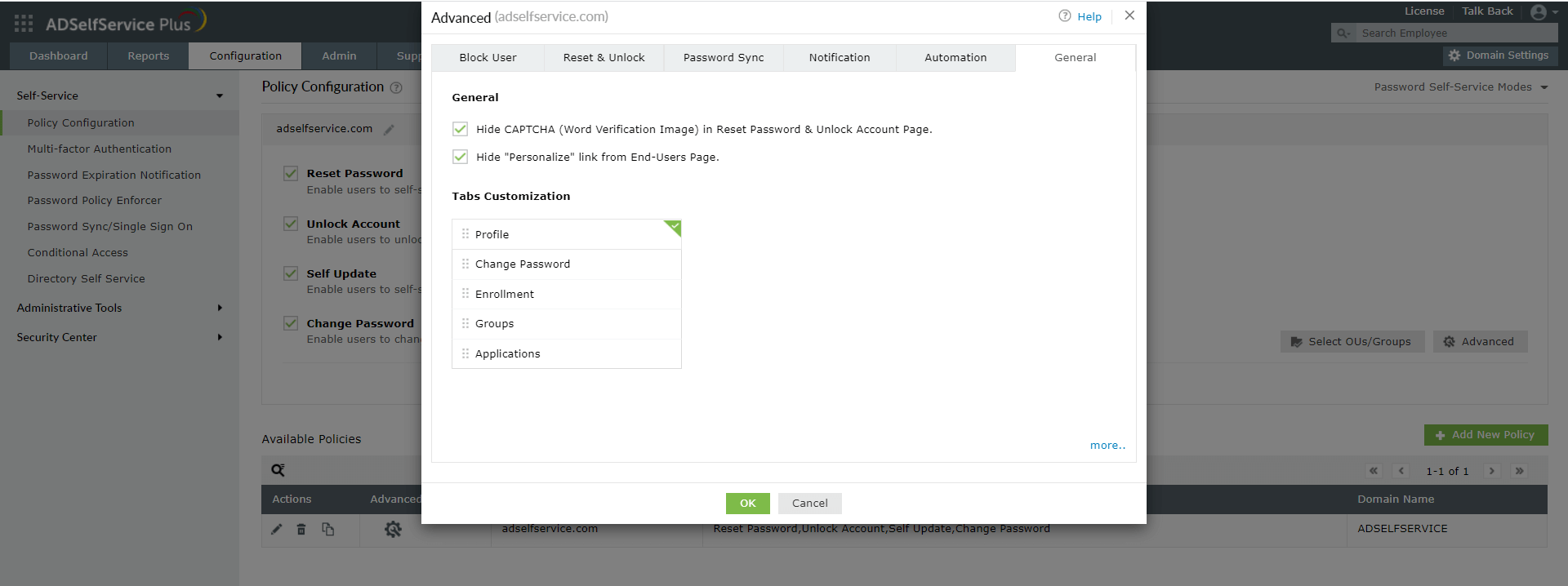Click the search icon under Available Policies
The image size is (1568, 586).
[x=278, y=470]
